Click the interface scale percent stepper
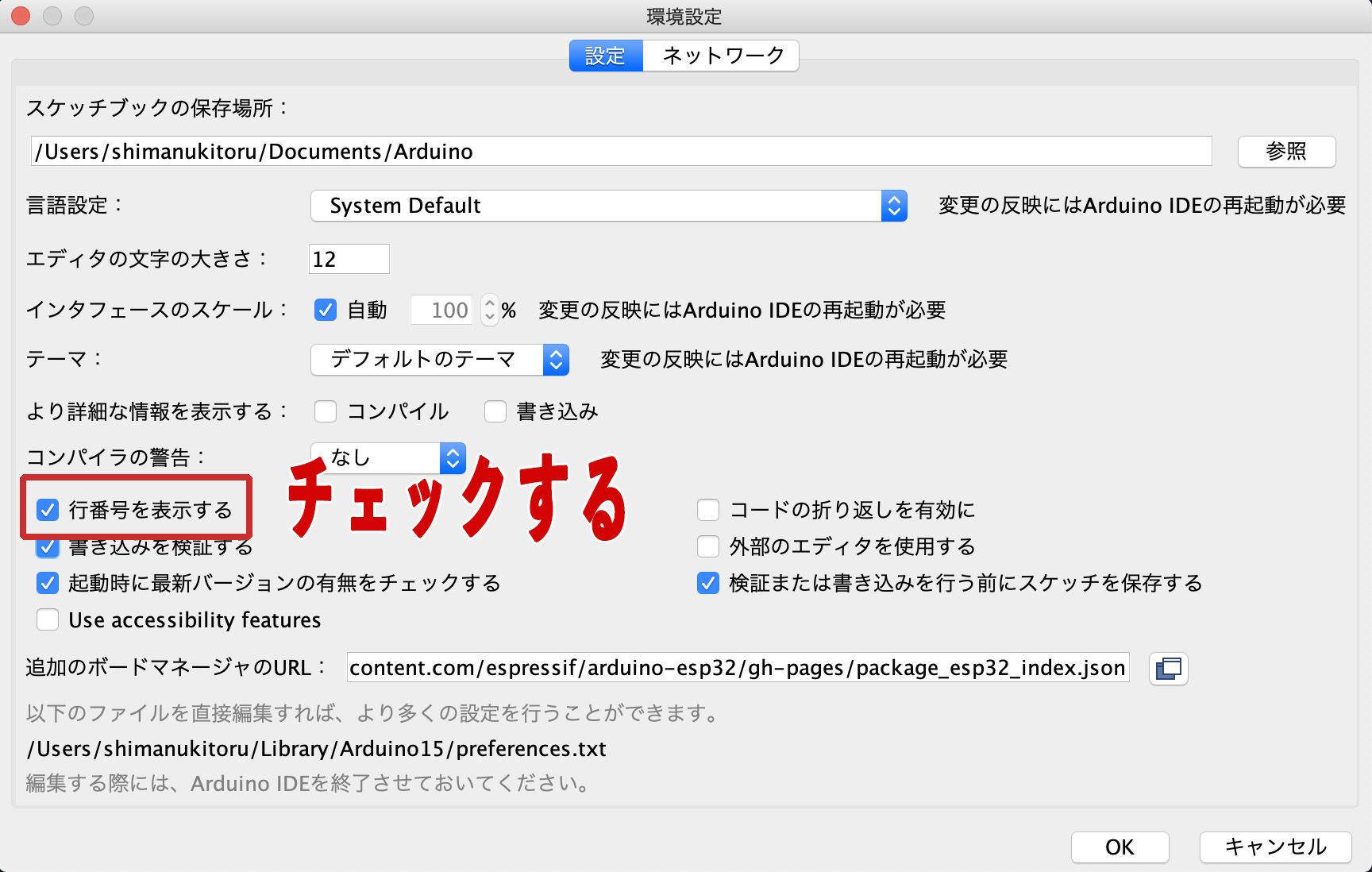The image size is (1372, 872). click(x=489, y=310)
